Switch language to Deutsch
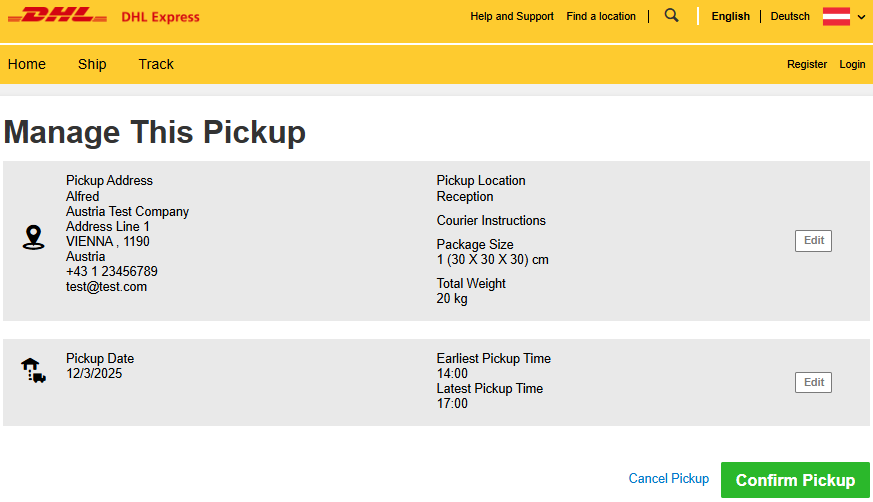 [790, 16]
